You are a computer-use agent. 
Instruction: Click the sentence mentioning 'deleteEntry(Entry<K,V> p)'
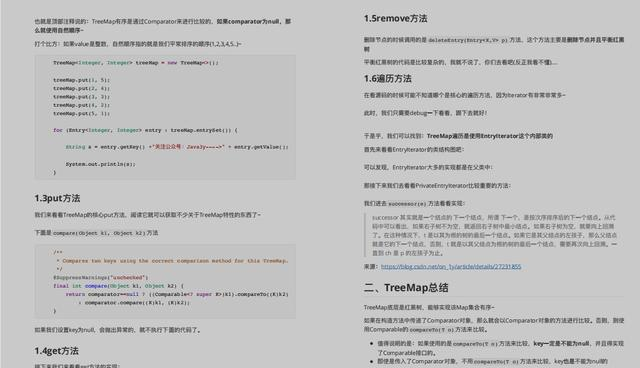(x=494, y=44)
